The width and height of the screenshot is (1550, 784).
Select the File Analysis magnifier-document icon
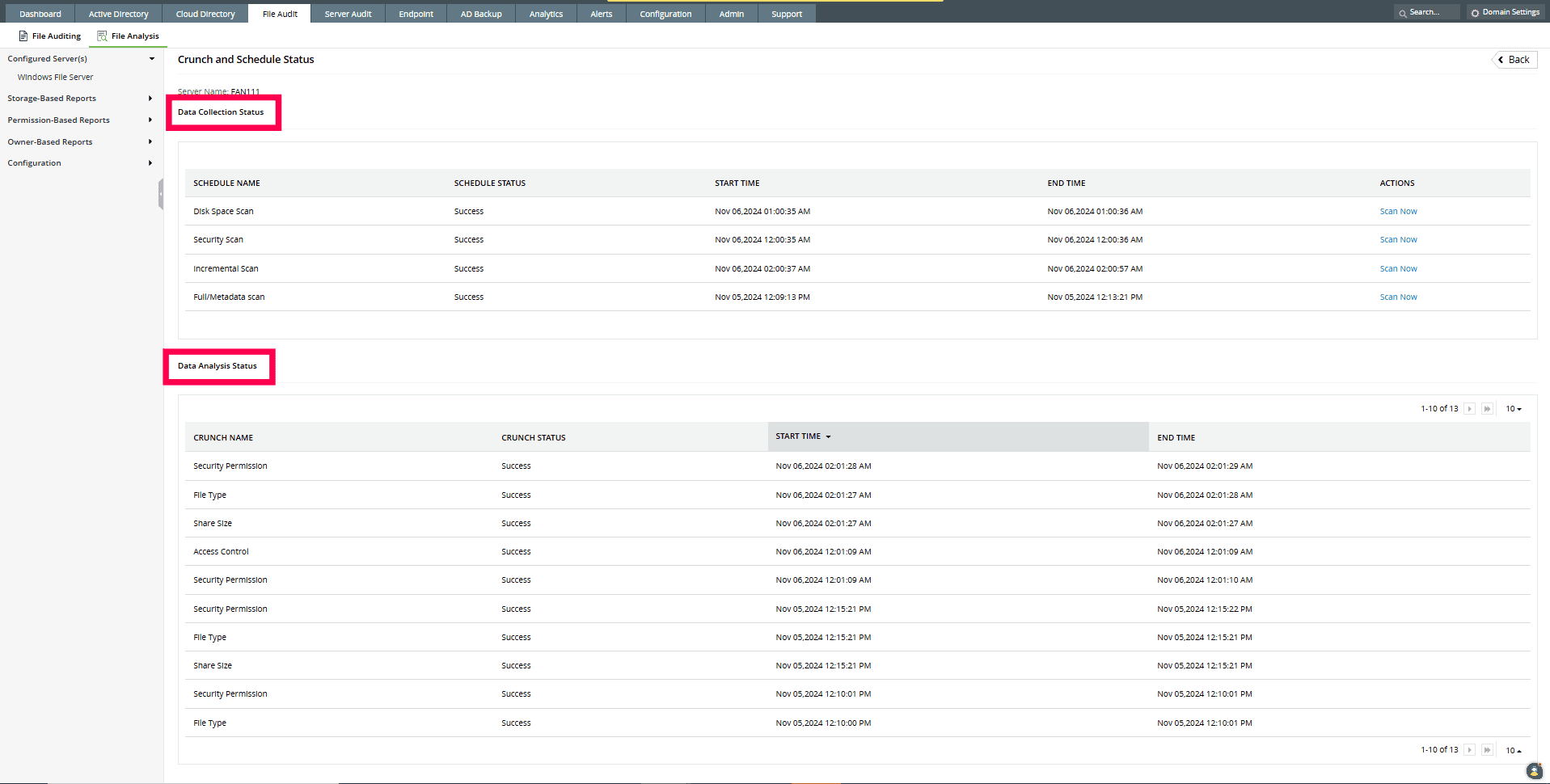(102, 36)
